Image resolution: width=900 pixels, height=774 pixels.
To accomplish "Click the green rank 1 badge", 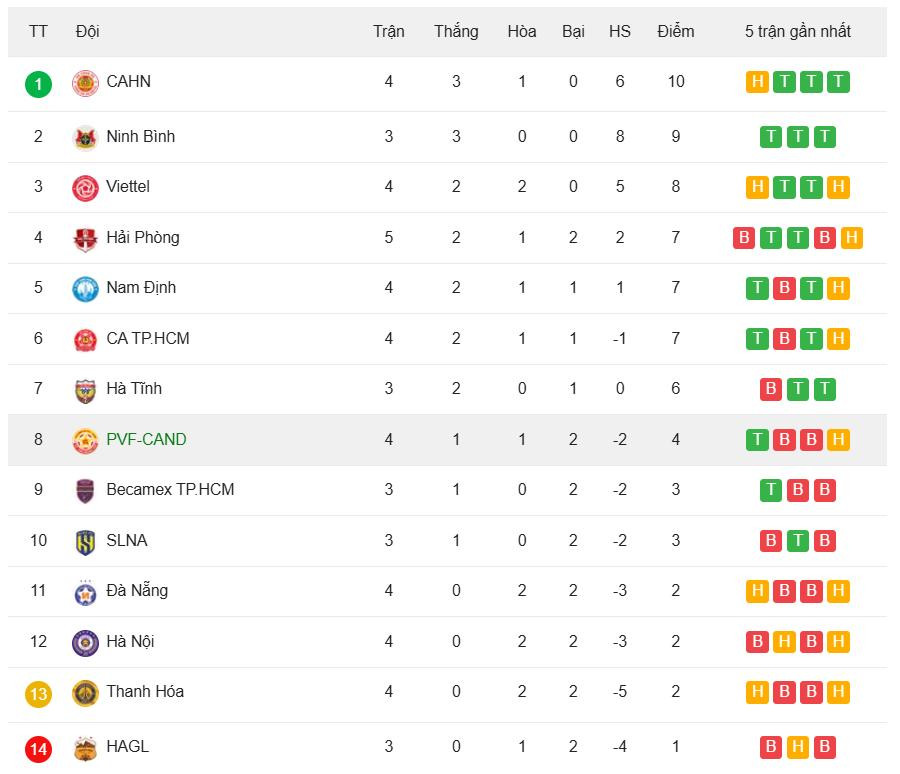I will pyautogui.click(x=38, y=83).
